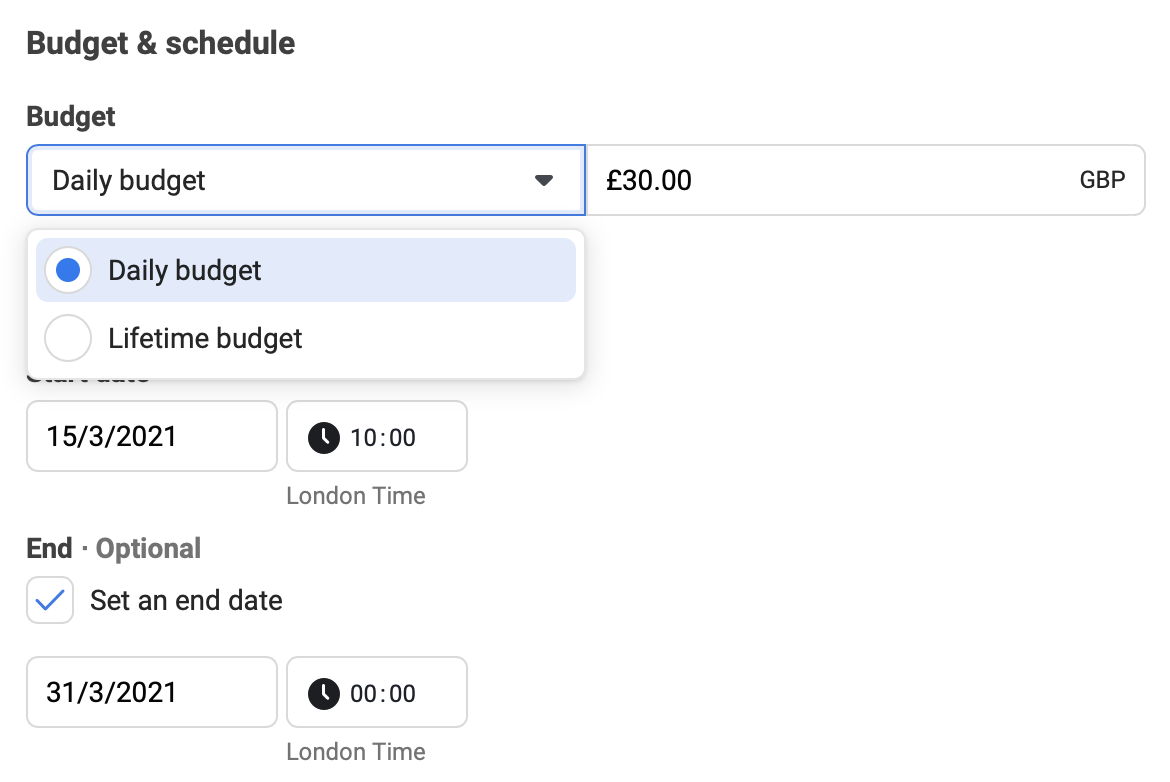Image resolution: width=1170 pixels, height=782 pixels.
Task: Choose the Lifetime budget menu option text
Action: 205,339
